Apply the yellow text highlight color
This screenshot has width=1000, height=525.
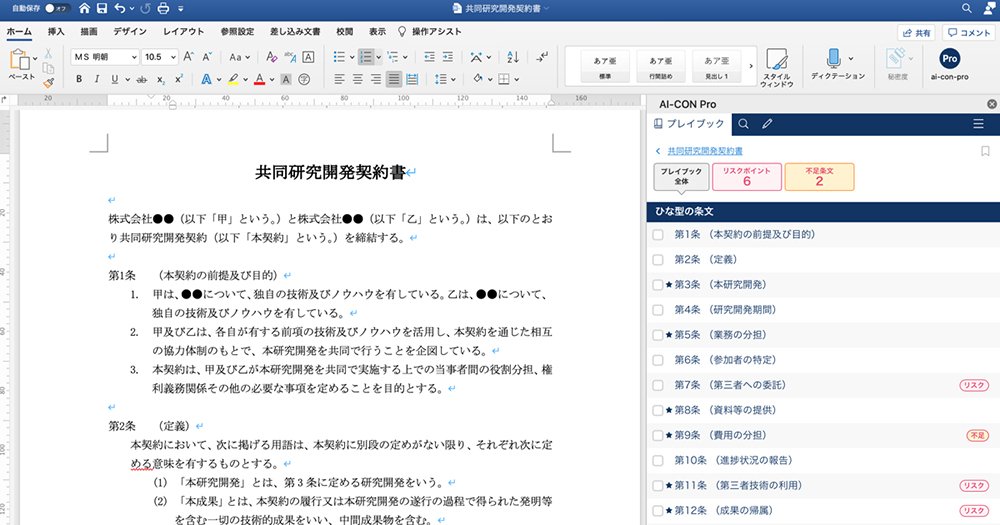point(233,79)
